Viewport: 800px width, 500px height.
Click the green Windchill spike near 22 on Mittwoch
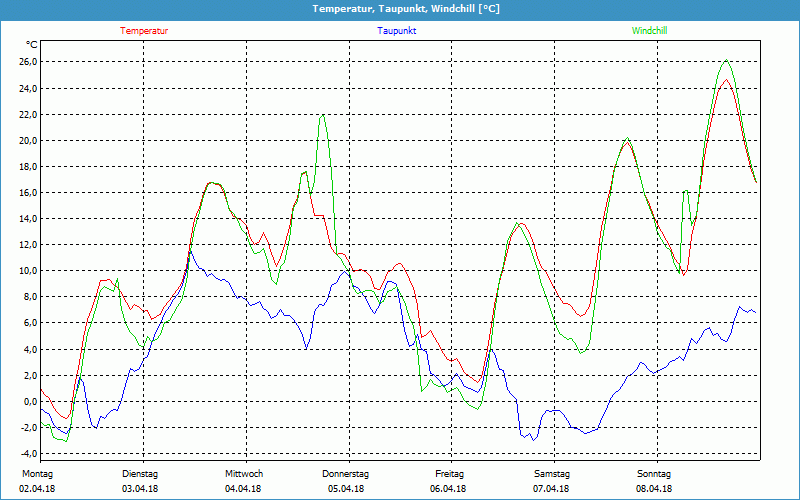[322, 115]
